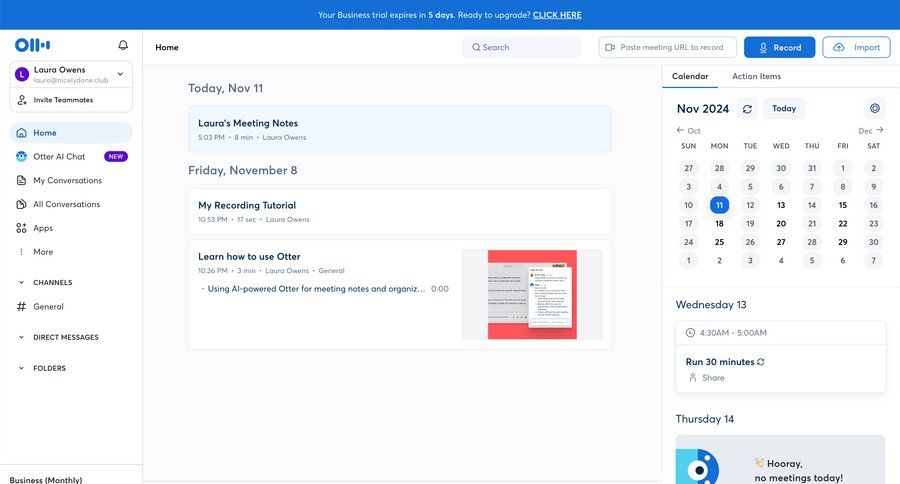The height and width of the screenshot is (484, 900).
Task: Click the camera icon in meeting URL field
Action: point(610,48)
